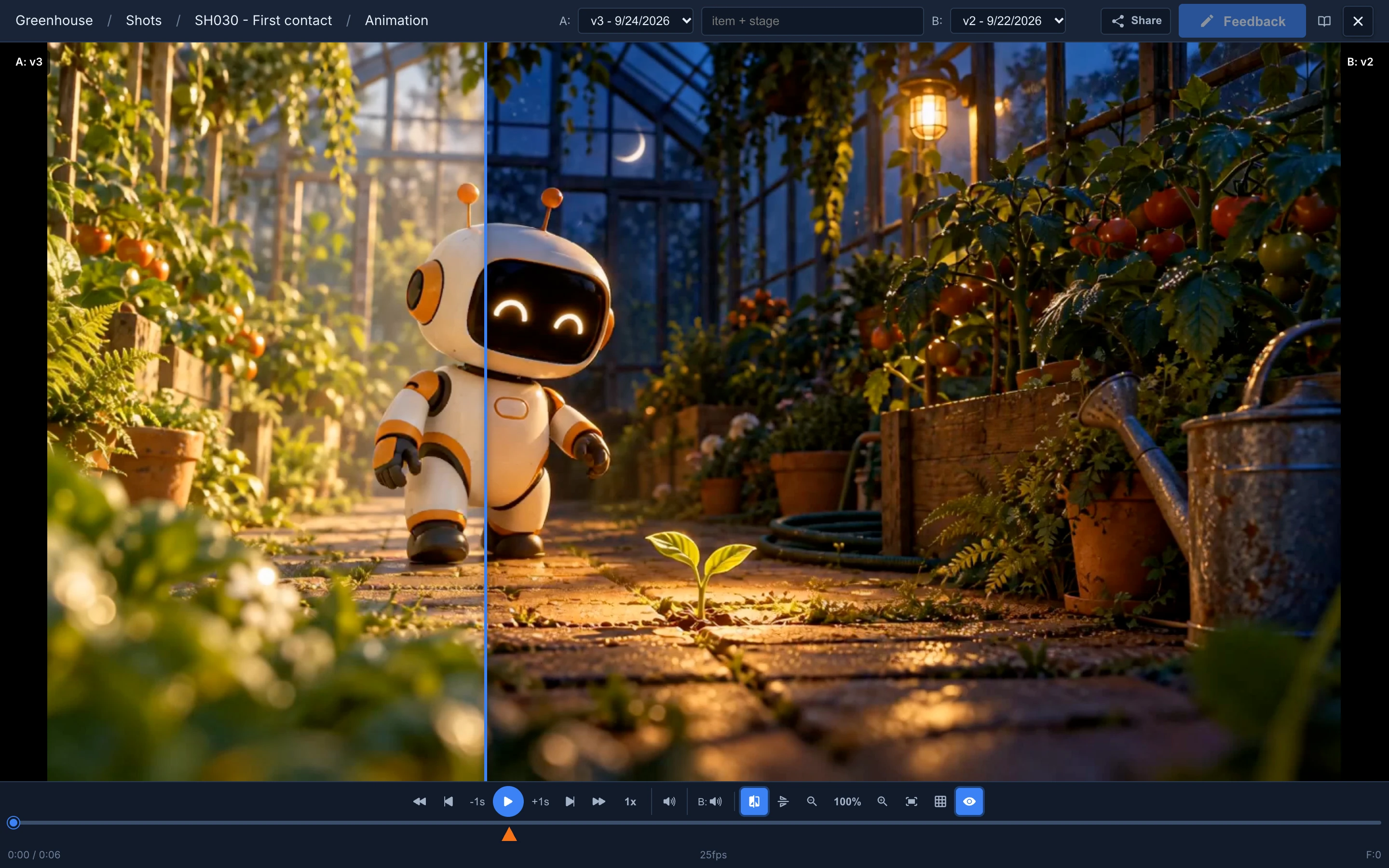
Task: Toggle version B audio speaker
Action: tap(710, 801)
